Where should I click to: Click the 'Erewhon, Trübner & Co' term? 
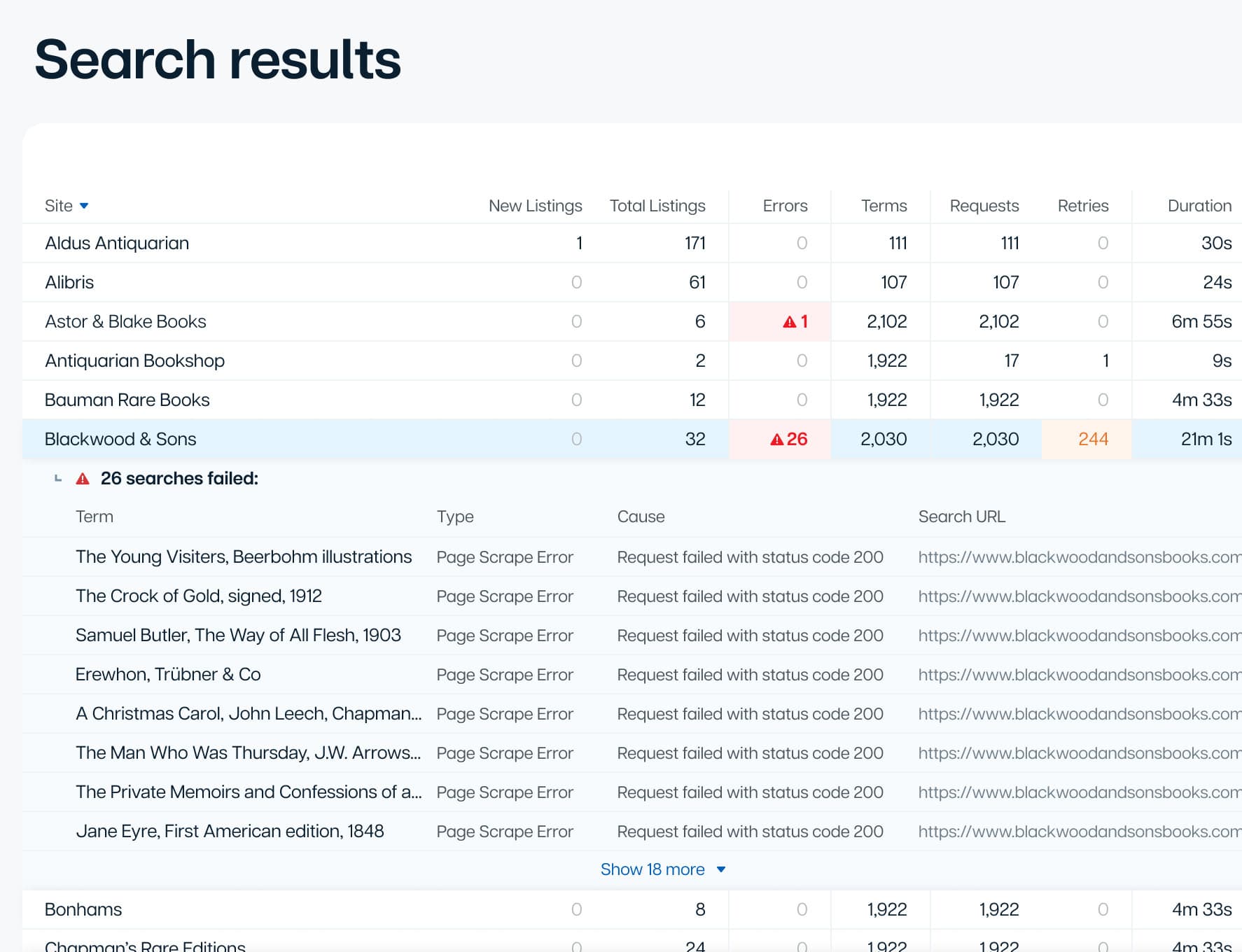(168, 675)
